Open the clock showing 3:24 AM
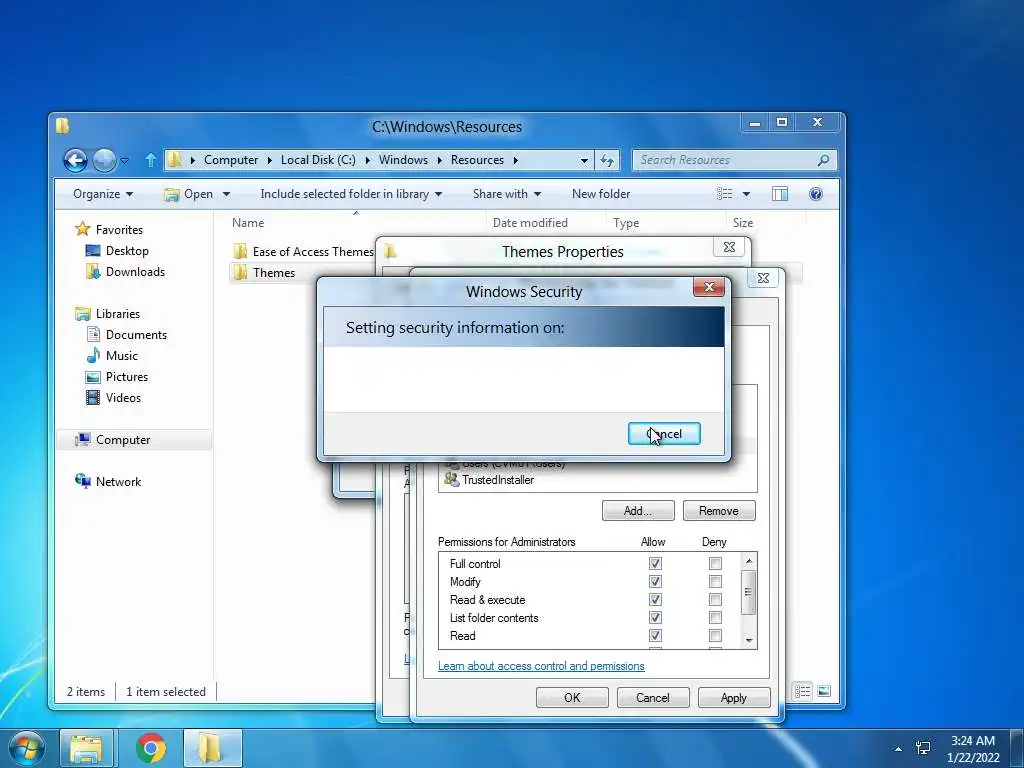The height and width of the screenshot is (768, 1024). [973, 749]
